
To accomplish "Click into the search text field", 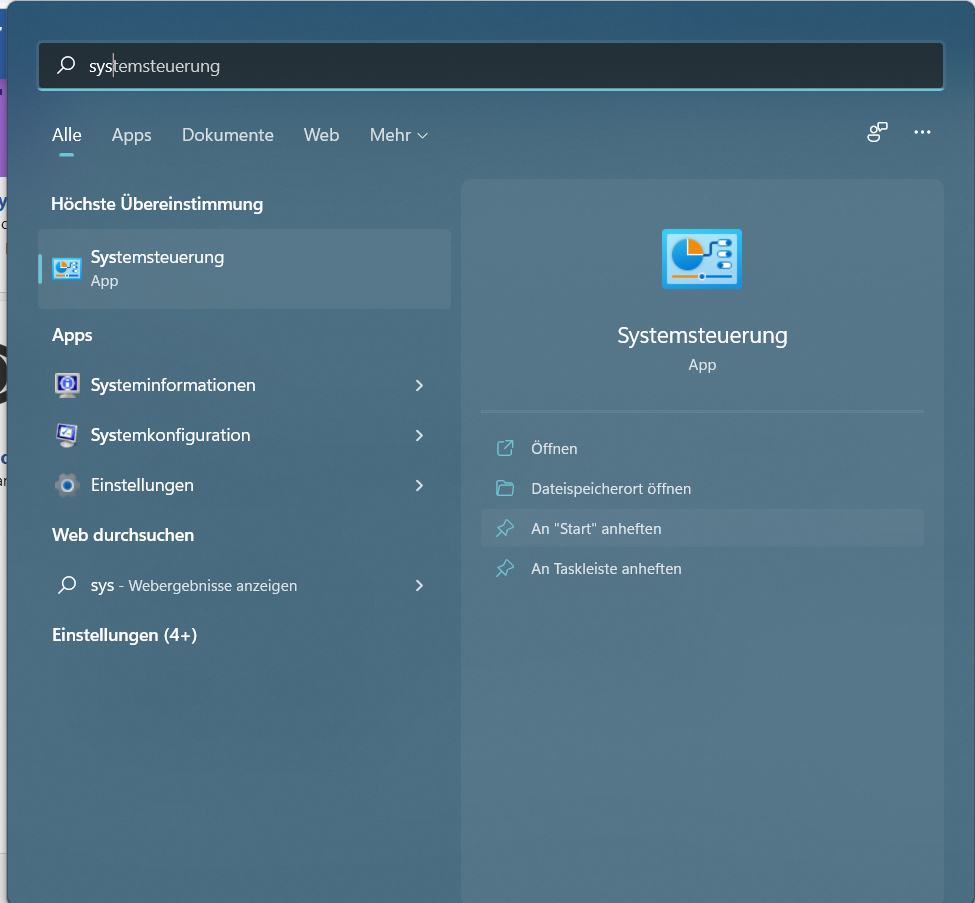I will click(491, 65).
